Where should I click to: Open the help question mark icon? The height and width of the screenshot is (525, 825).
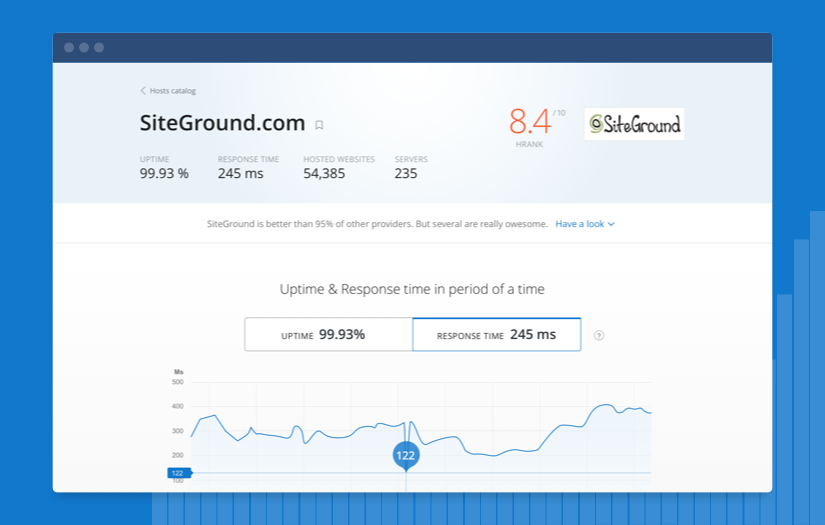coord(599,336)
